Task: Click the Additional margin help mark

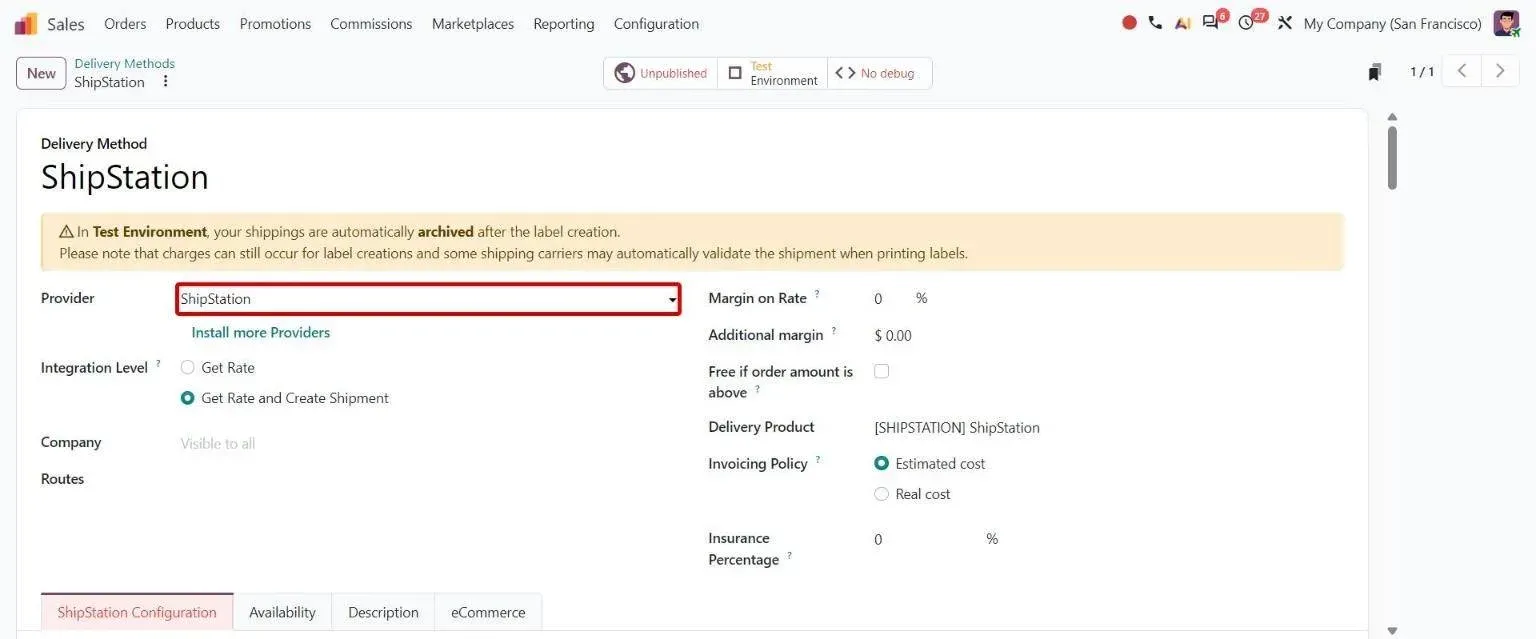Action: (x=834, y=331)
